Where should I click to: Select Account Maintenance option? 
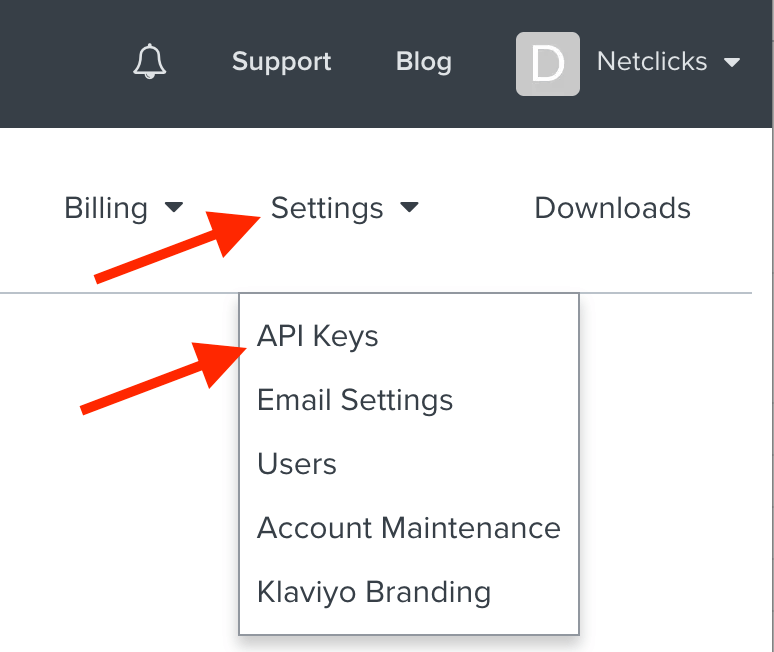[x=409, y=528]
